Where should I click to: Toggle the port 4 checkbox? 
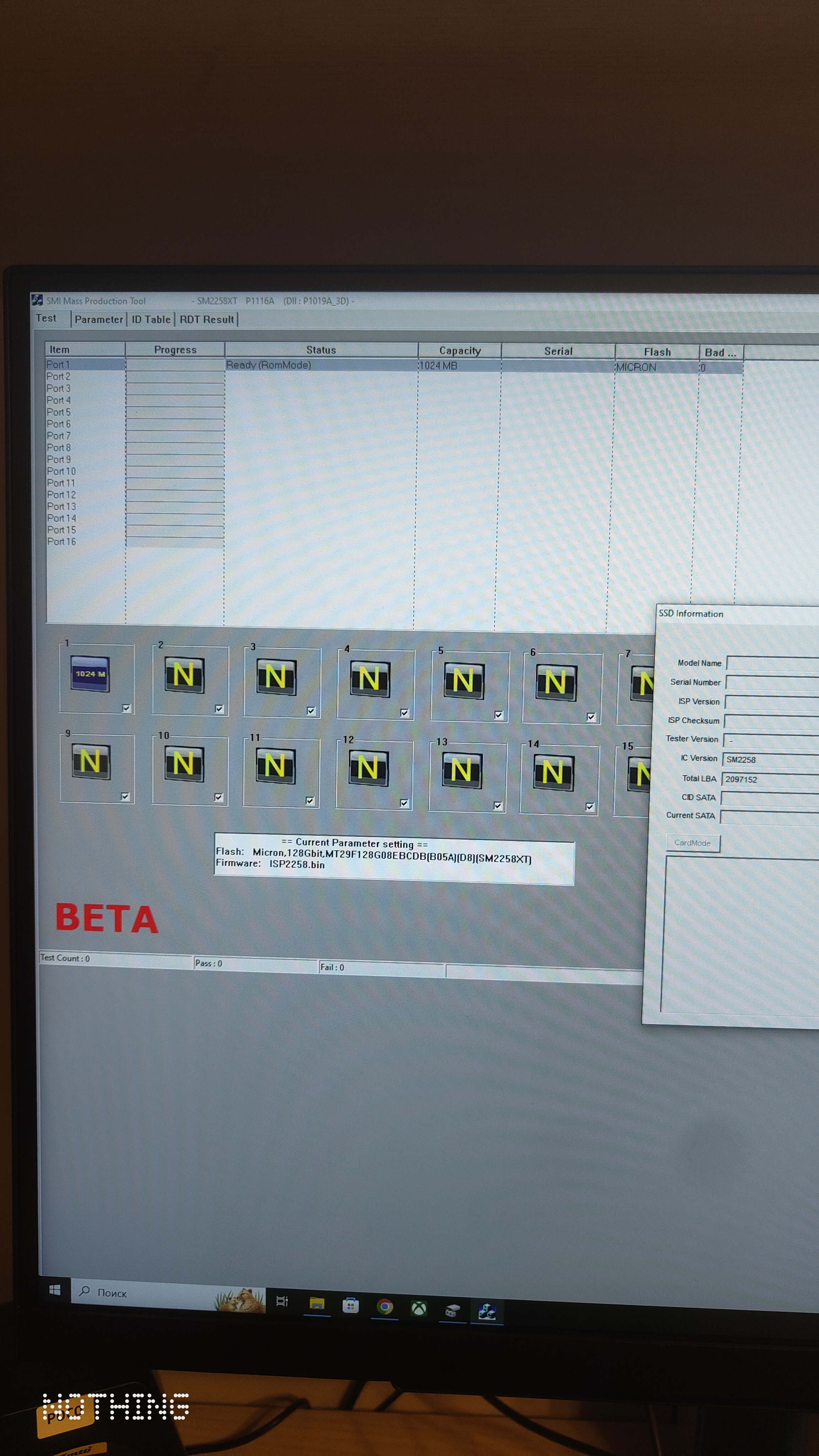pyautogui.click(x=404, y=713)
